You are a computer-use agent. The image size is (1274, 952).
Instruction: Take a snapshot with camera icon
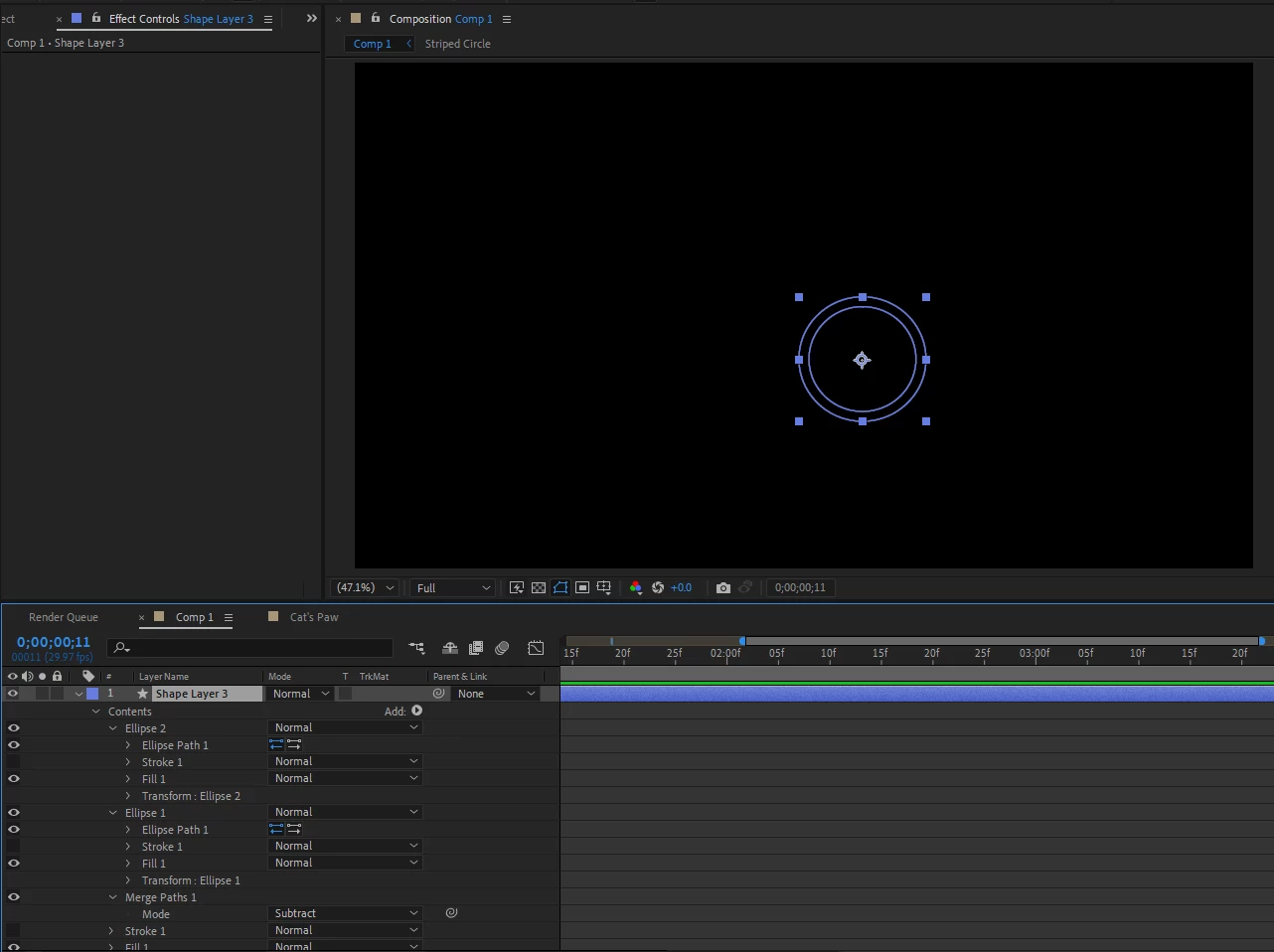point(723,587)
